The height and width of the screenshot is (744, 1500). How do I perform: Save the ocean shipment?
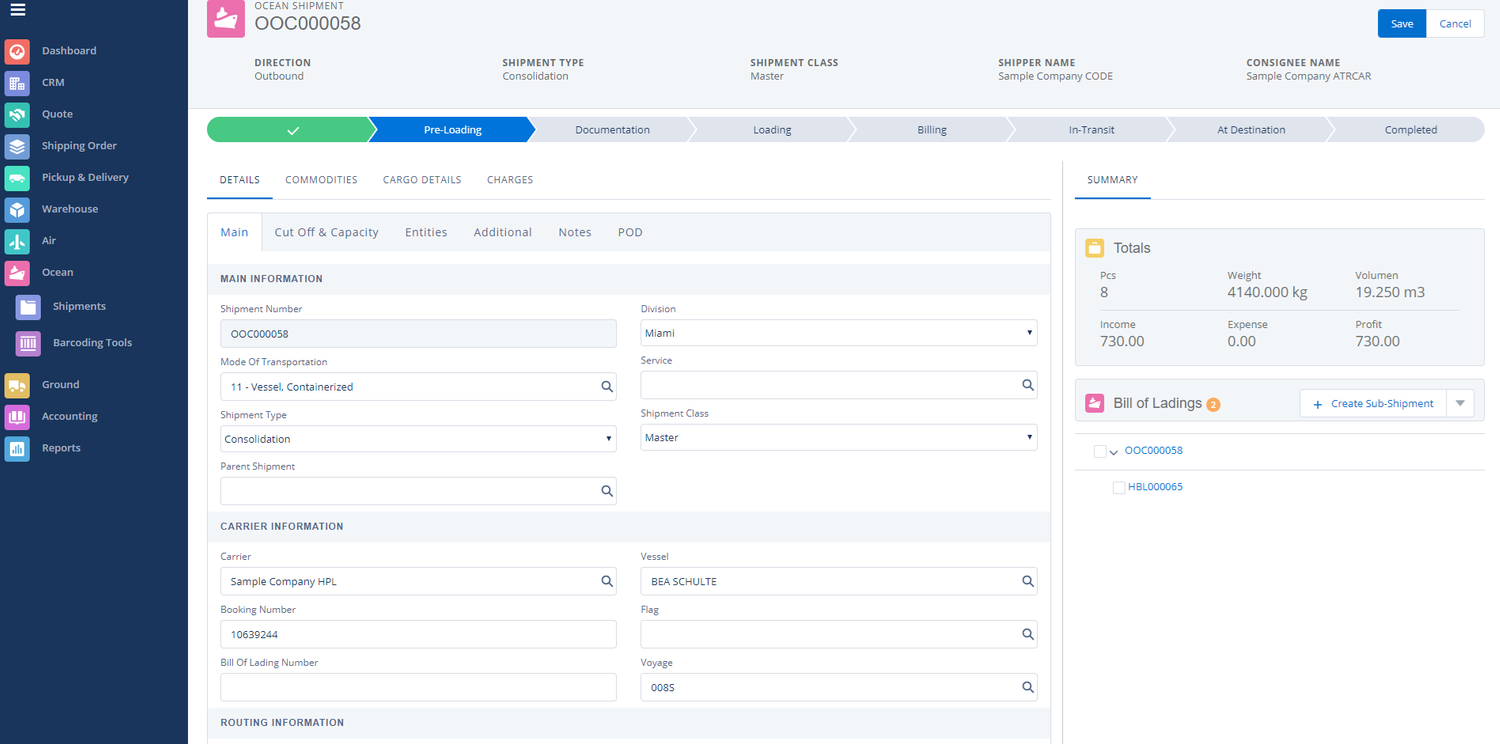tap(1401, 23)
